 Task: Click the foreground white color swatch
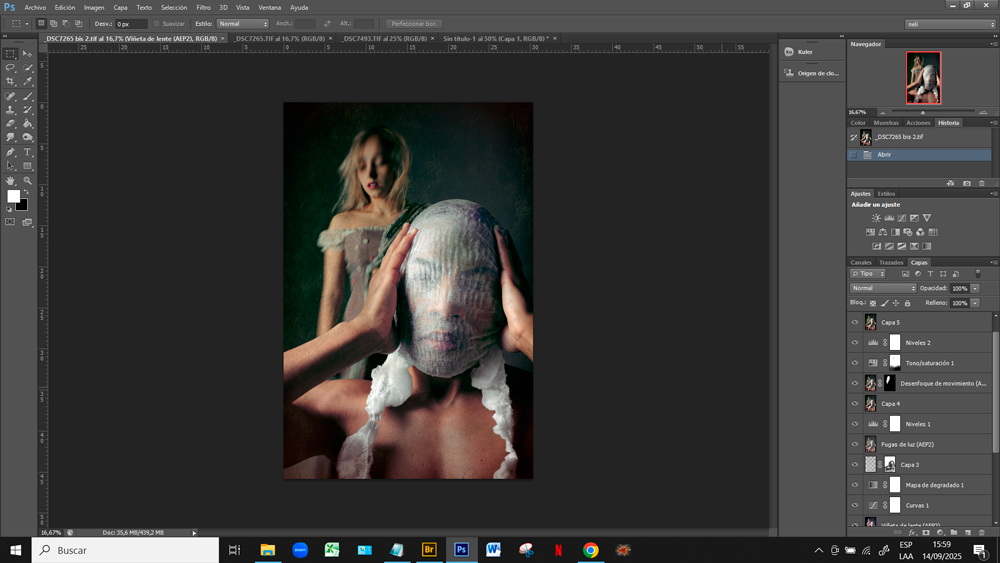coord(13,197)
